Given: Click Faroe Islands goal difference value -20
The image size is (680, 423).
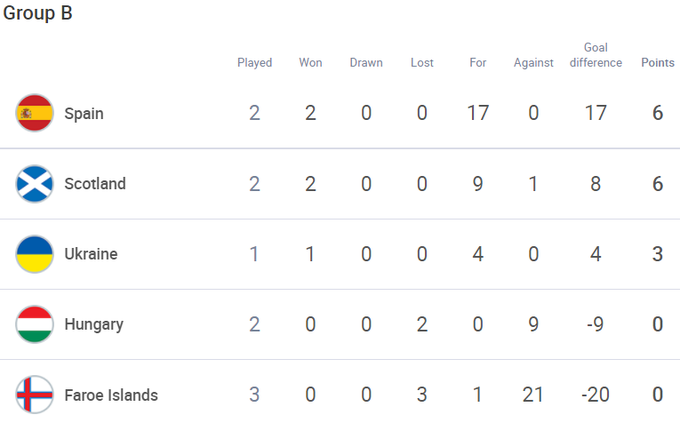Looking at the screenshot, I should (596, 395).
